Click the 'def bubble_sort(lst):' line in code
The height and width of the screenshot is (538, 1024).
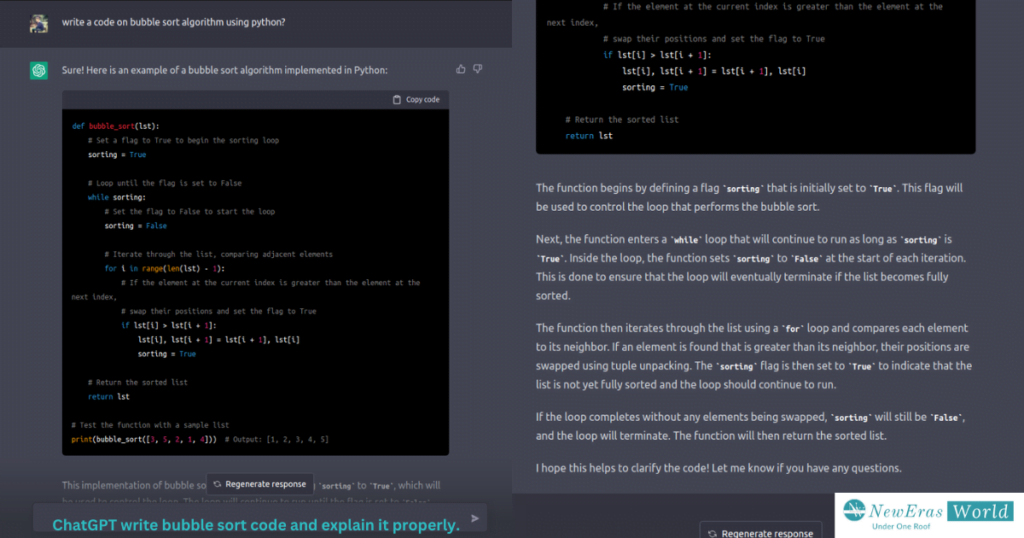tap(115, 126)
